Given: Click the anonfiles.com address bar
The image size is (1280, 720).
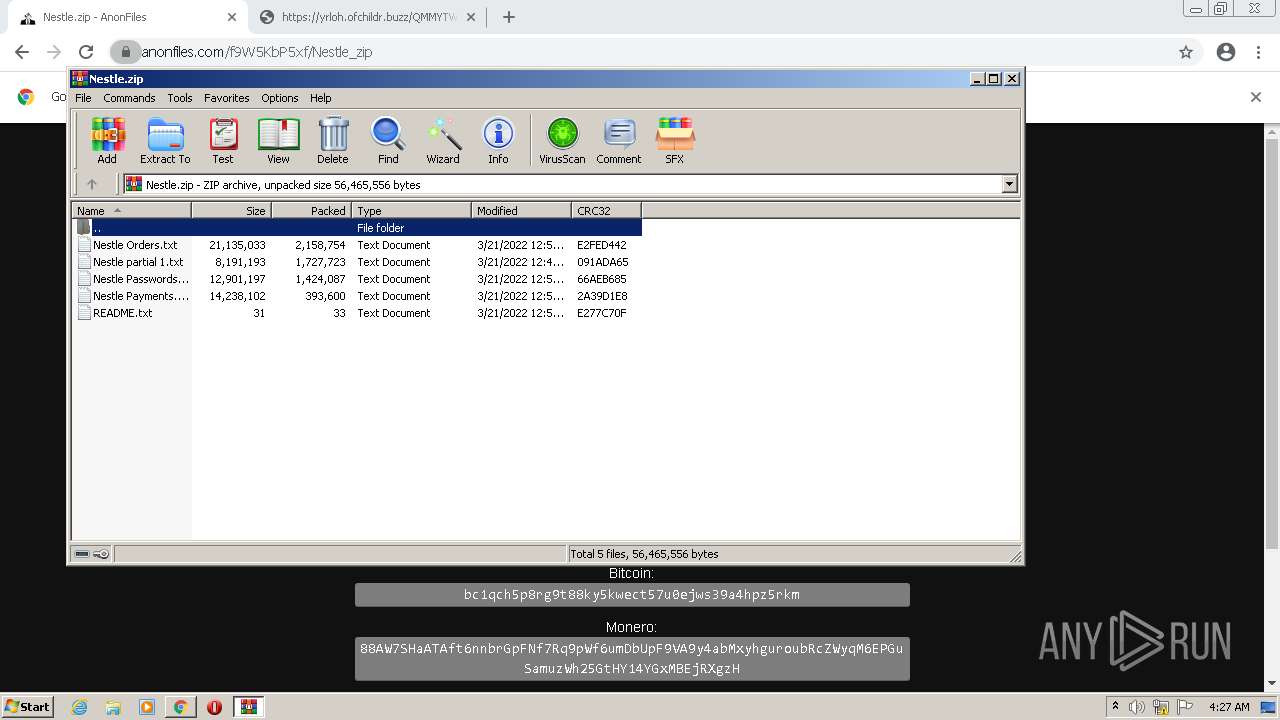Looking at the screenshot, I should (x=640, y=52).
